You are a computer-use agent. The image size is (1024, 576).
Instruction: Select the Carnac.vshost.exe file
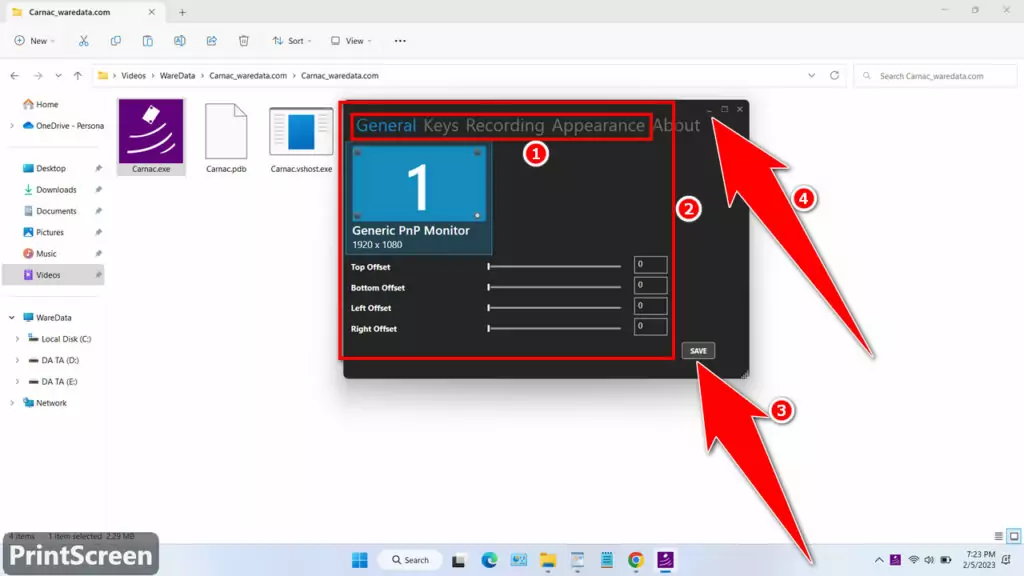tap(301, 138)
